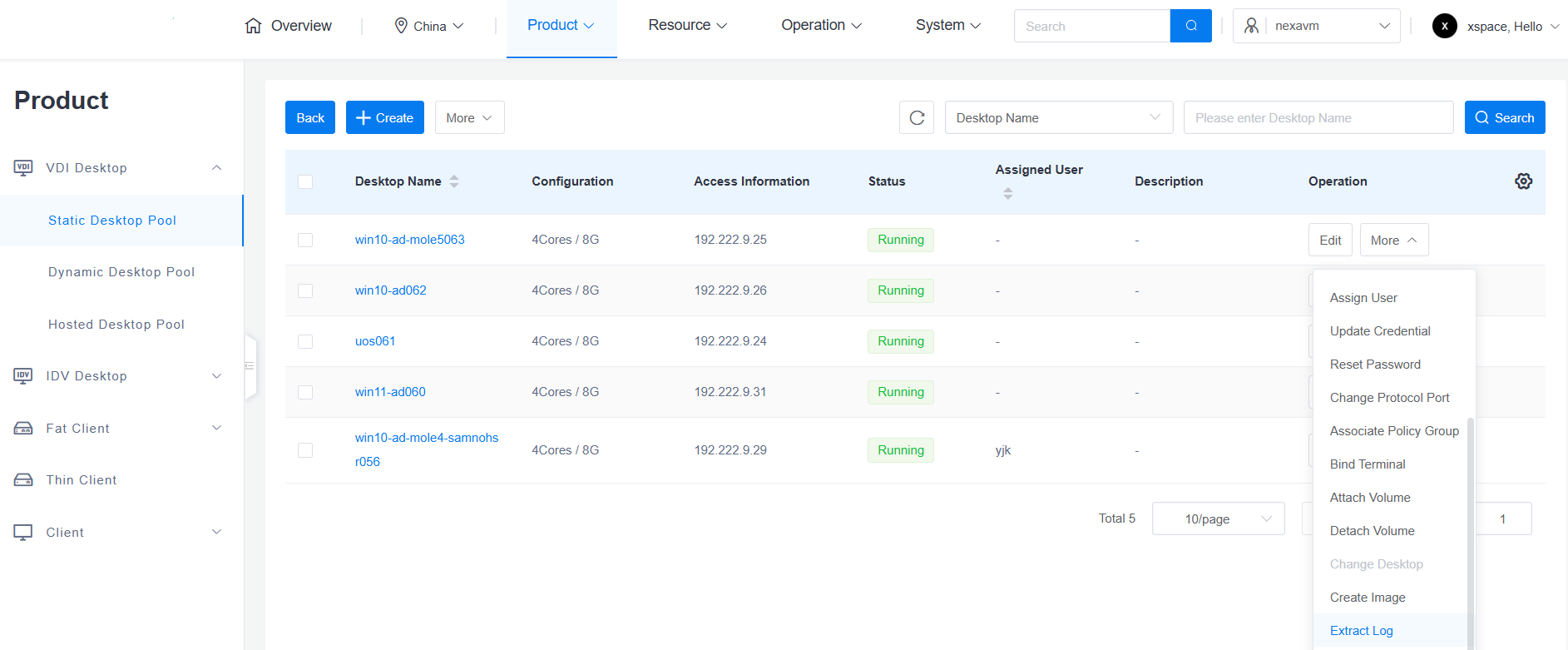The height and width of the screenshot is (650, 1568).
Task: Open the Desktop Name filter dropdown
Action: point(1058,118)
